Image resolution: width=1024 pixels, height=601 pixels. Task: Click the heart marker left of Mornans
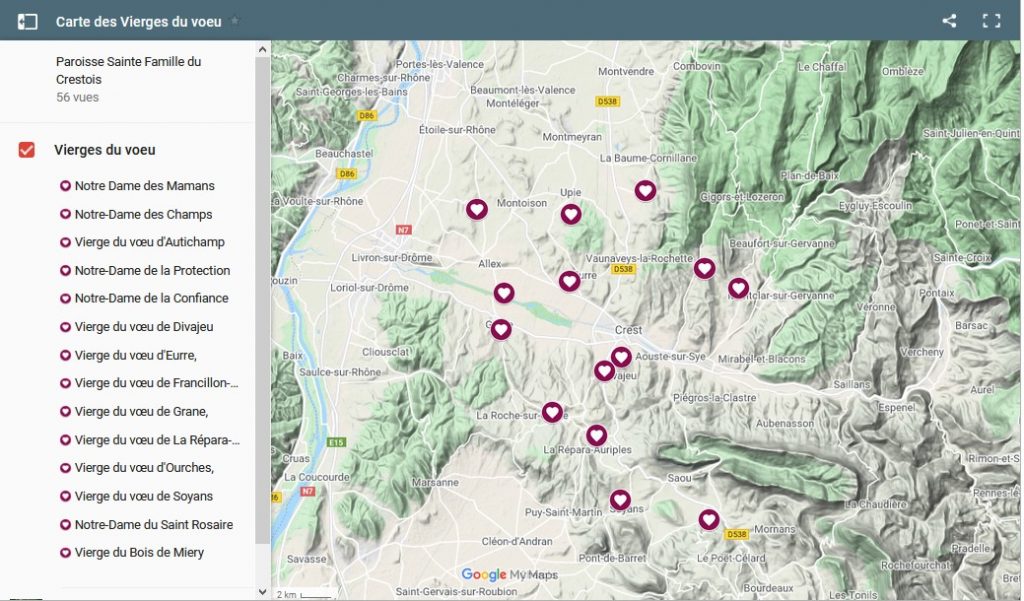[x=709, y=520]
